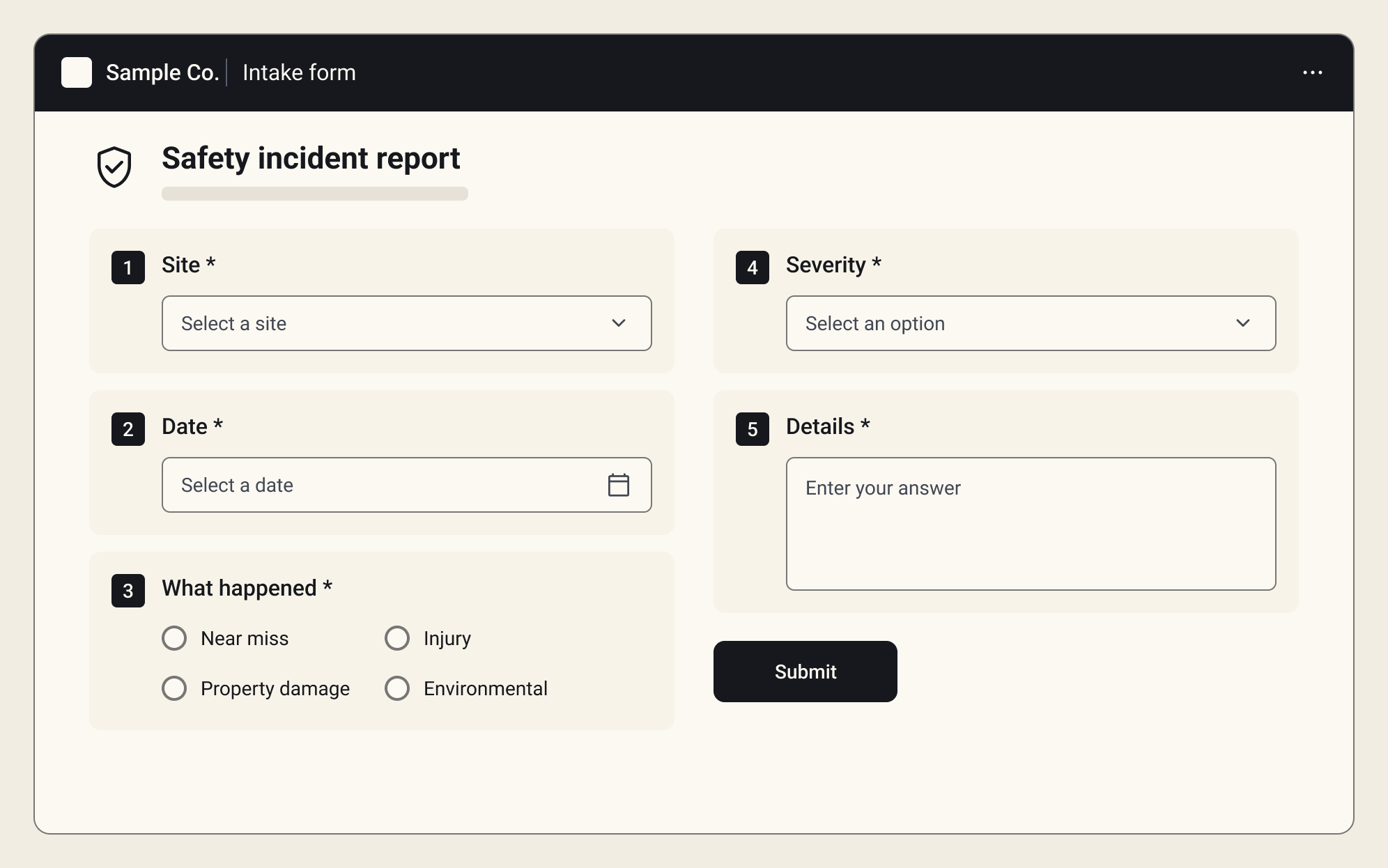
Task: Click the Intake form header text
Action: [x=299, y=72]
